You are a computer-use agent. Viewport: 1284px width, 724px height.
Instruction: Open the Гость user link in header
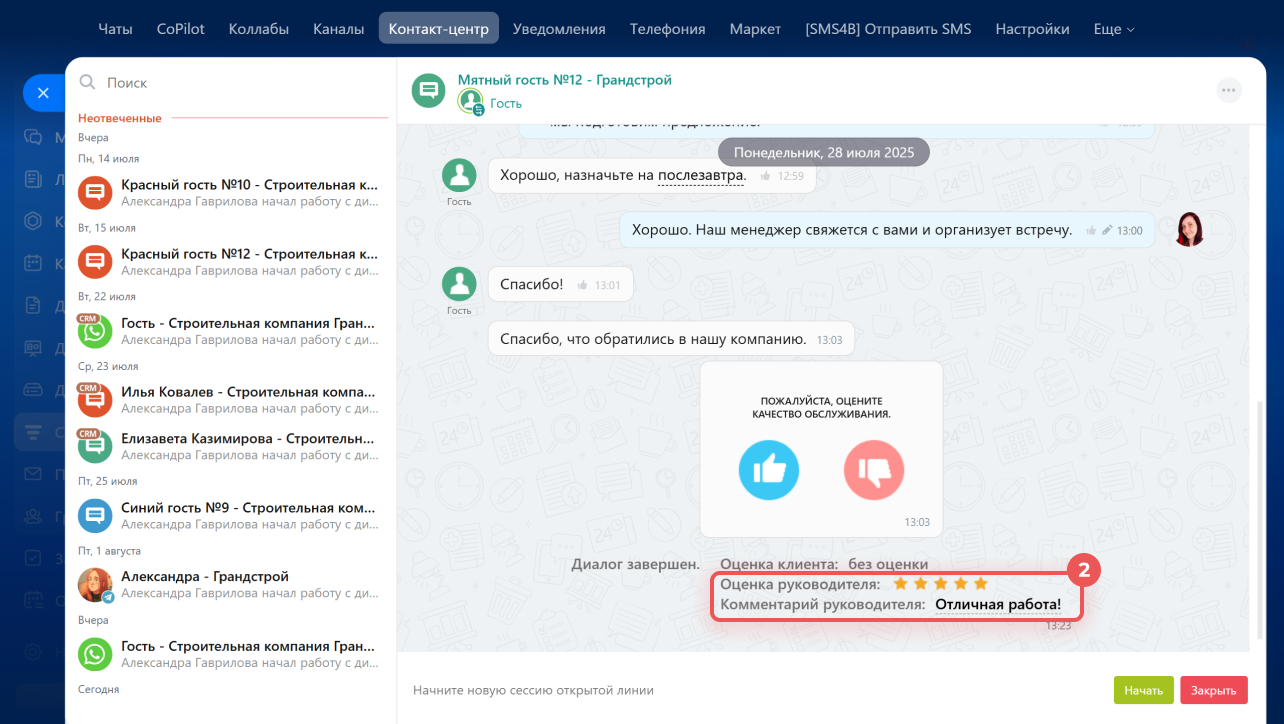click(x=506, y=103)
